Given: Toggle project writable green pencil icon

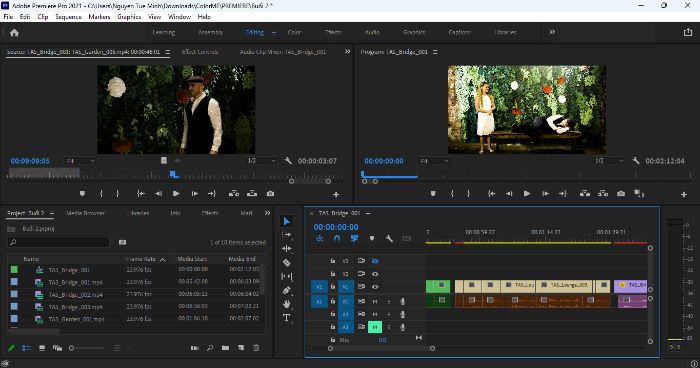Looking at the screenshot, I should click(12, 348).
